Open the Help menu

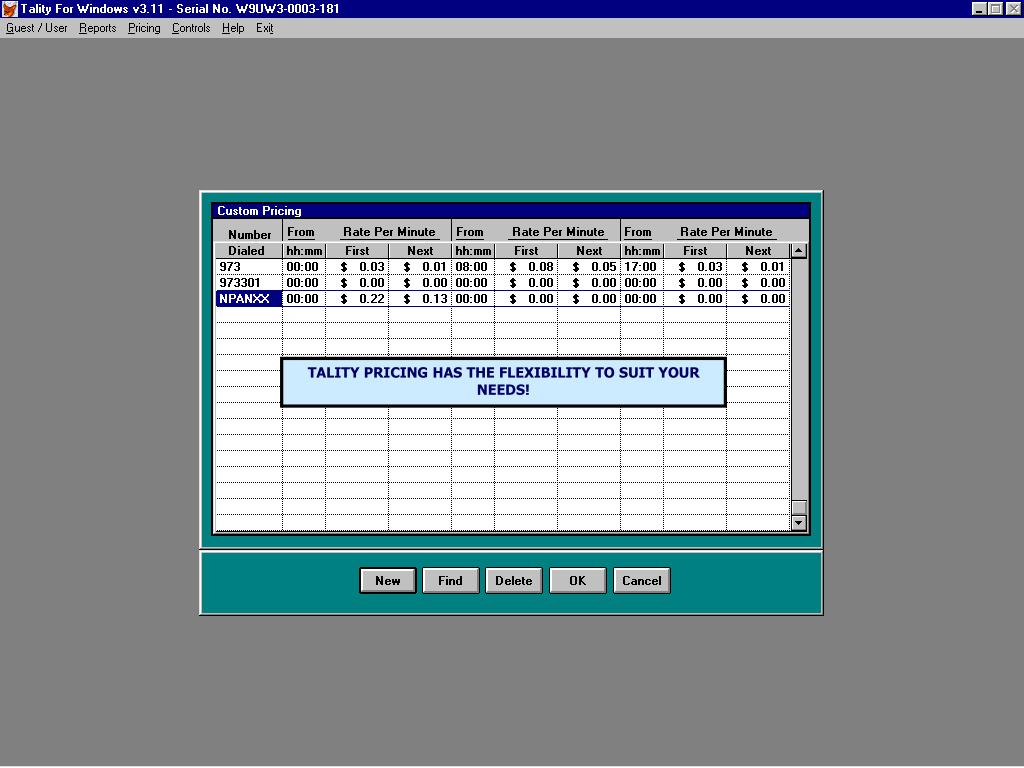[232, 28]
